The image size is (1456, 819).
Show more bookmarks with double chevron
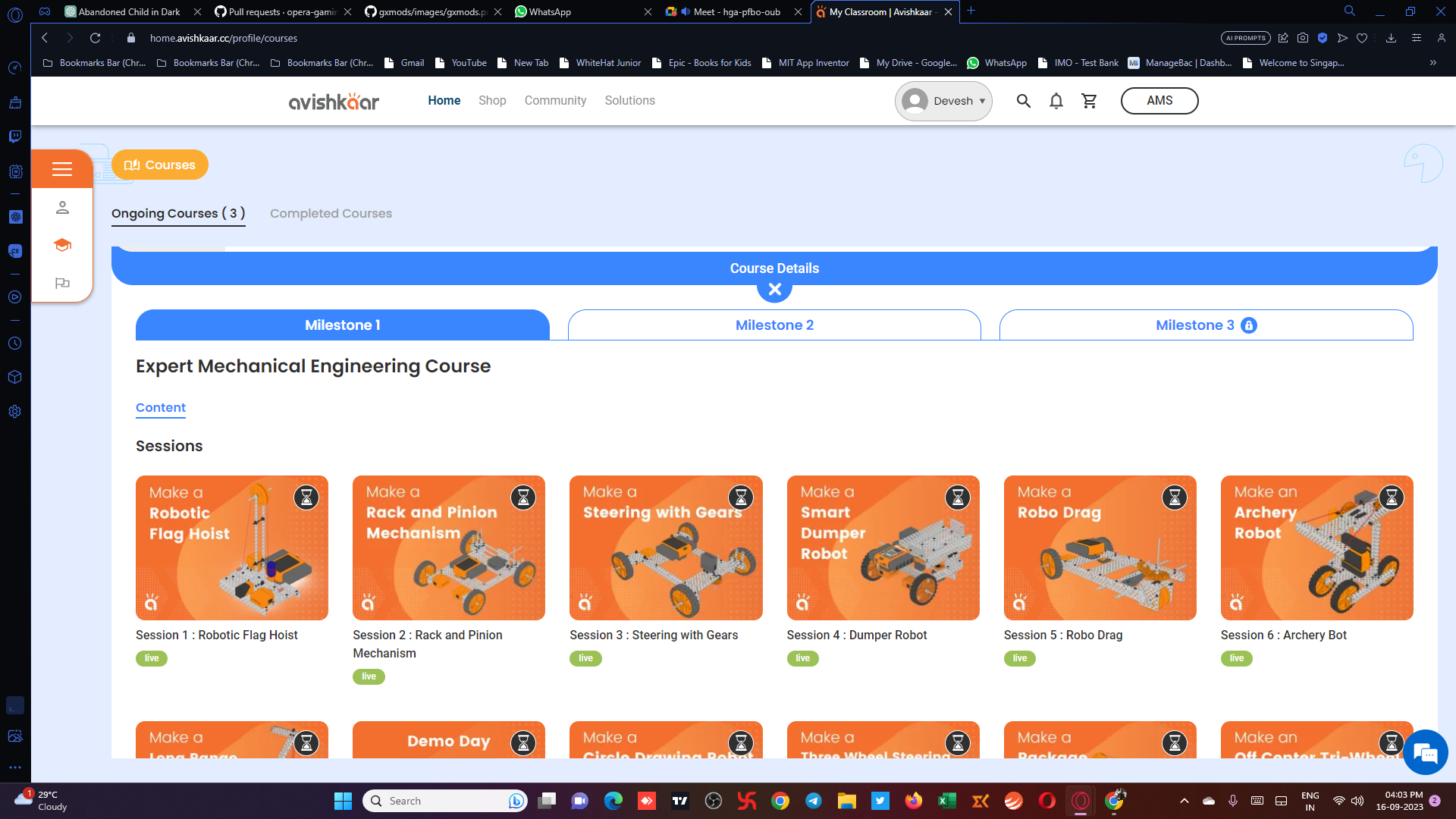click(x=1432, y=63)
